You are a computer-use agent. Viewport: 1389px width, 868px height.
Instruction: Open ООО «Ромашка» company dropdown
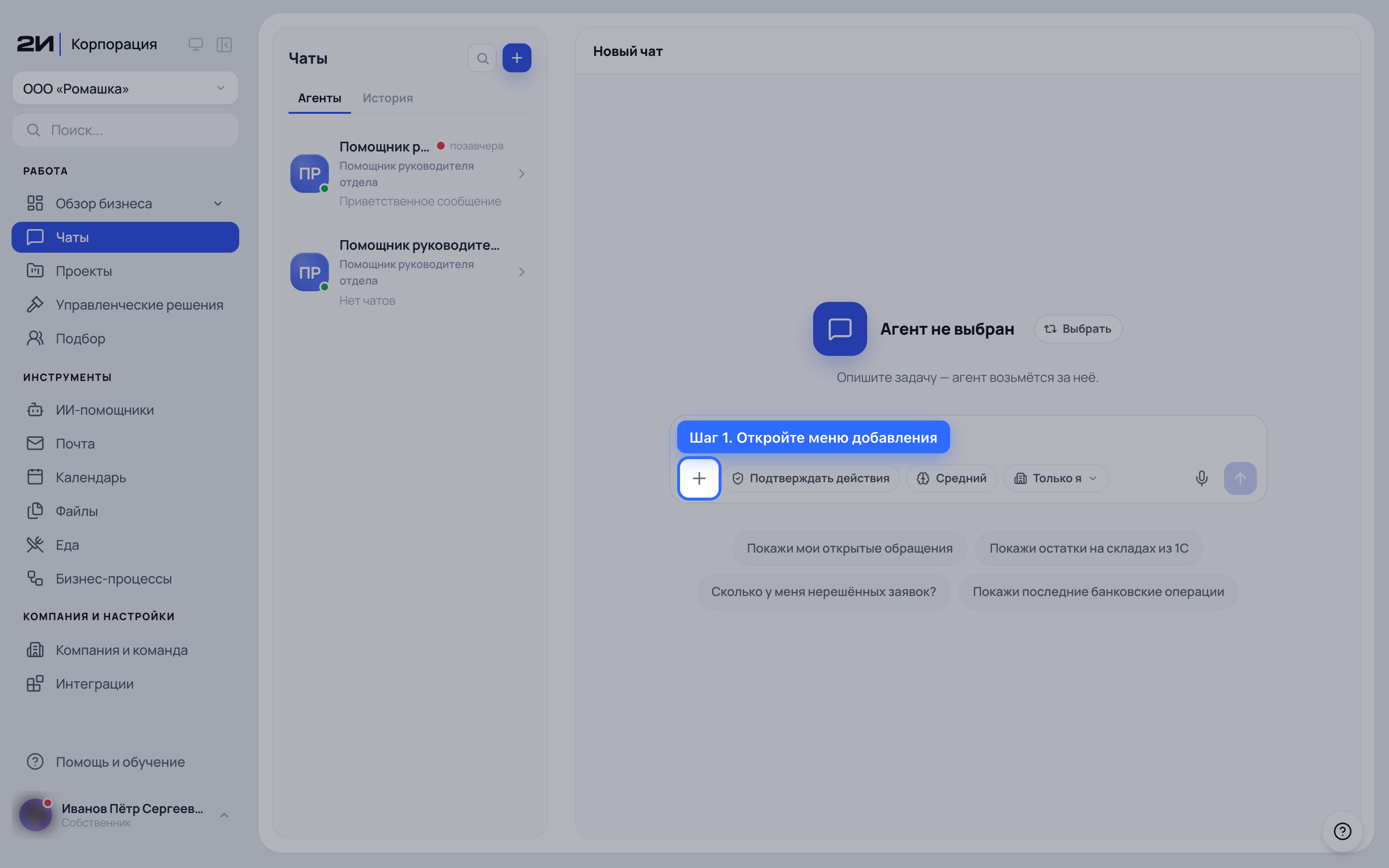pyautogui.click(x=125, y=88)
